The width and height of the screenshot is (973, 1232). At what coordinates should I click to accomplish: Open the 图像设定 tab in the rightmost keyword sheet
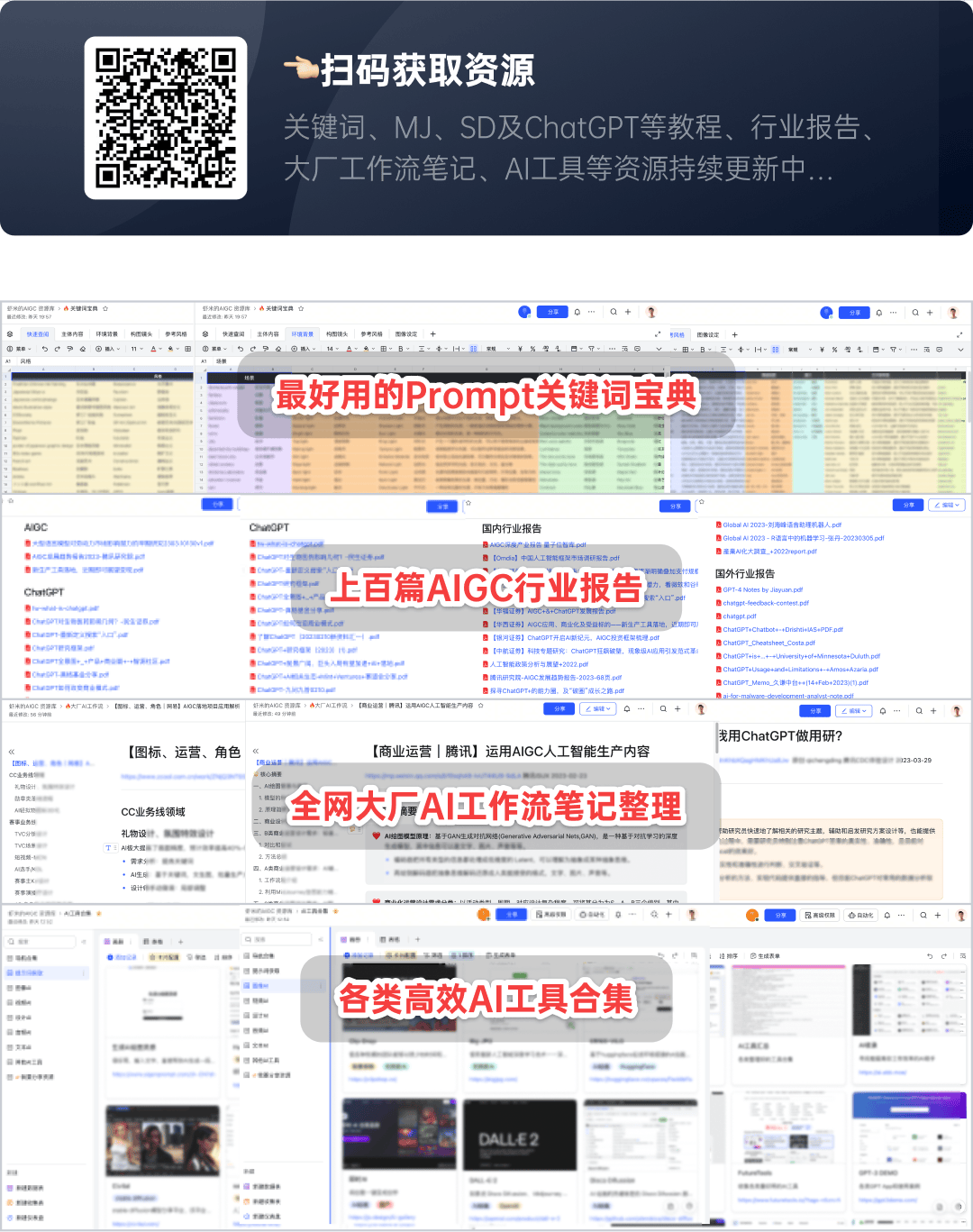708,334
